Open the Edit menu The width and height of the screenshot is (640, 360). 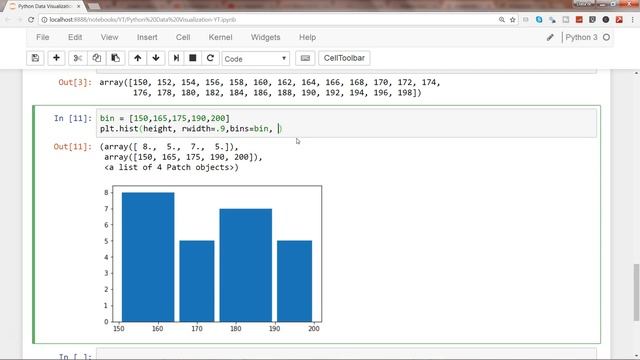tap(75, 37)
